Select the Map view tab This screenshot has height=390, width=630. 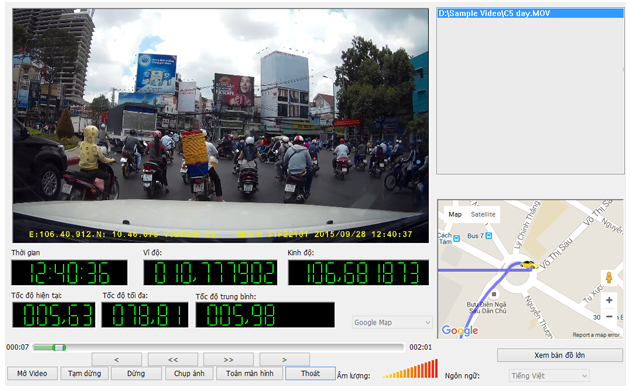(x=455, y=214)
